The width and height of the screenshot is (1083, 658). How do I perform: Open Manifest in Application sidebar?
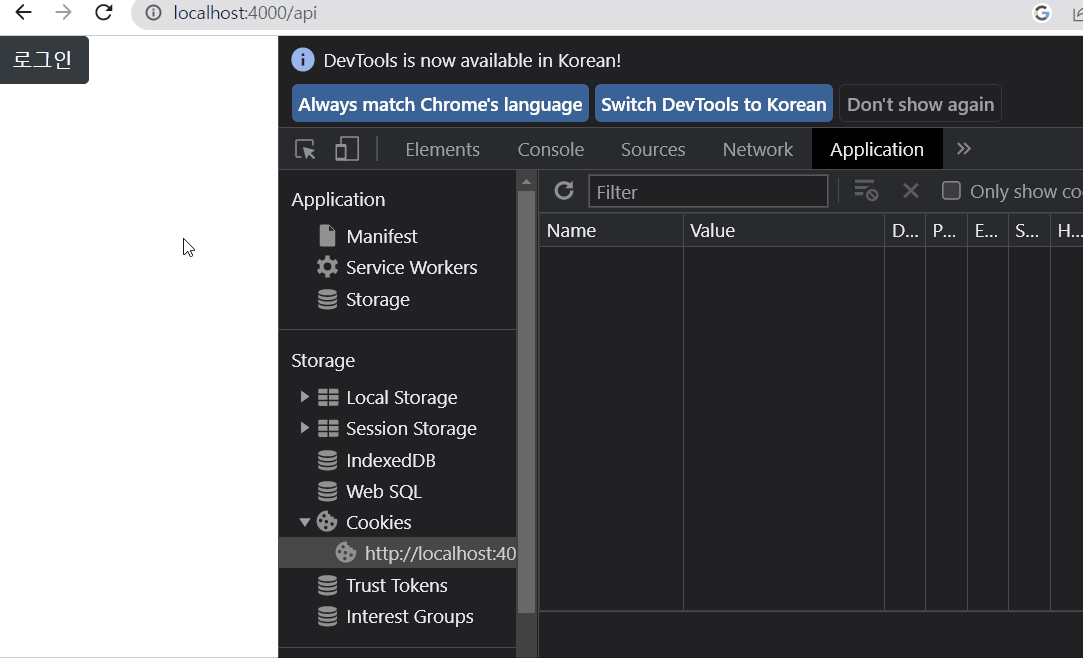[x=382, y=236]
